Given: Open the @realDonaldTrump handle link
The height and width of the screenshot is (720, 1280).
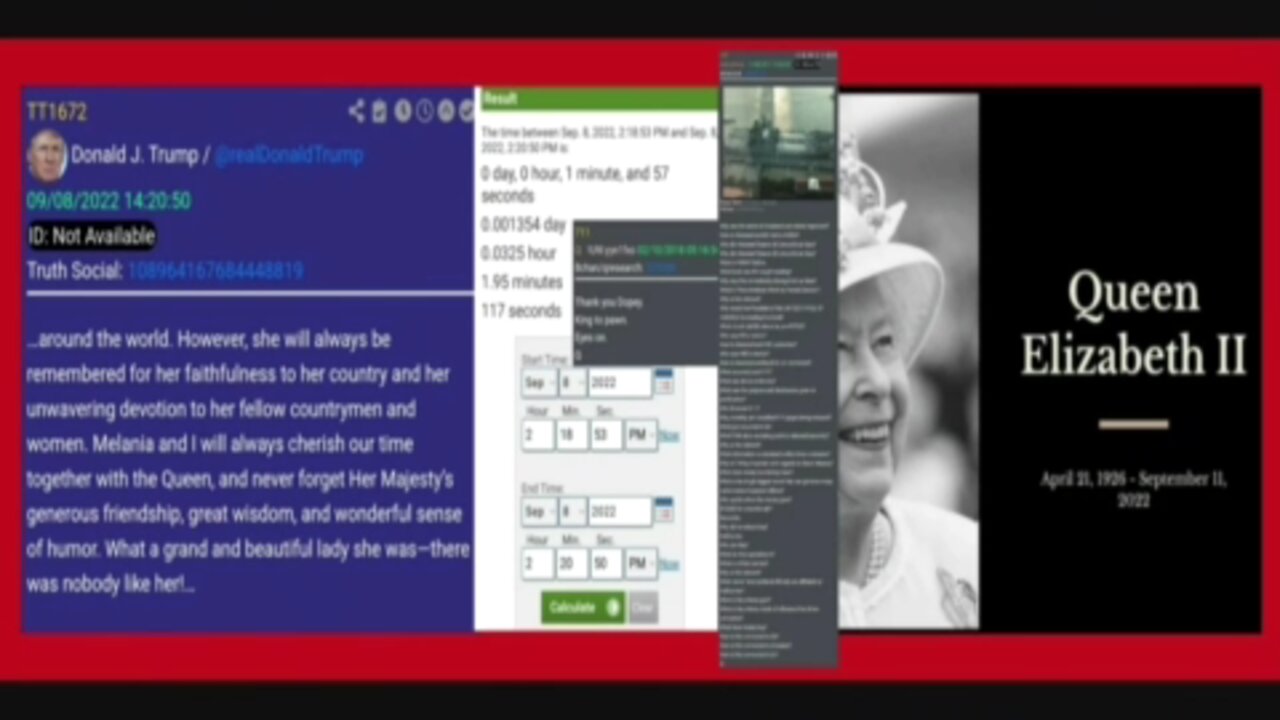Looking at the screenshot, I should 288,155.
